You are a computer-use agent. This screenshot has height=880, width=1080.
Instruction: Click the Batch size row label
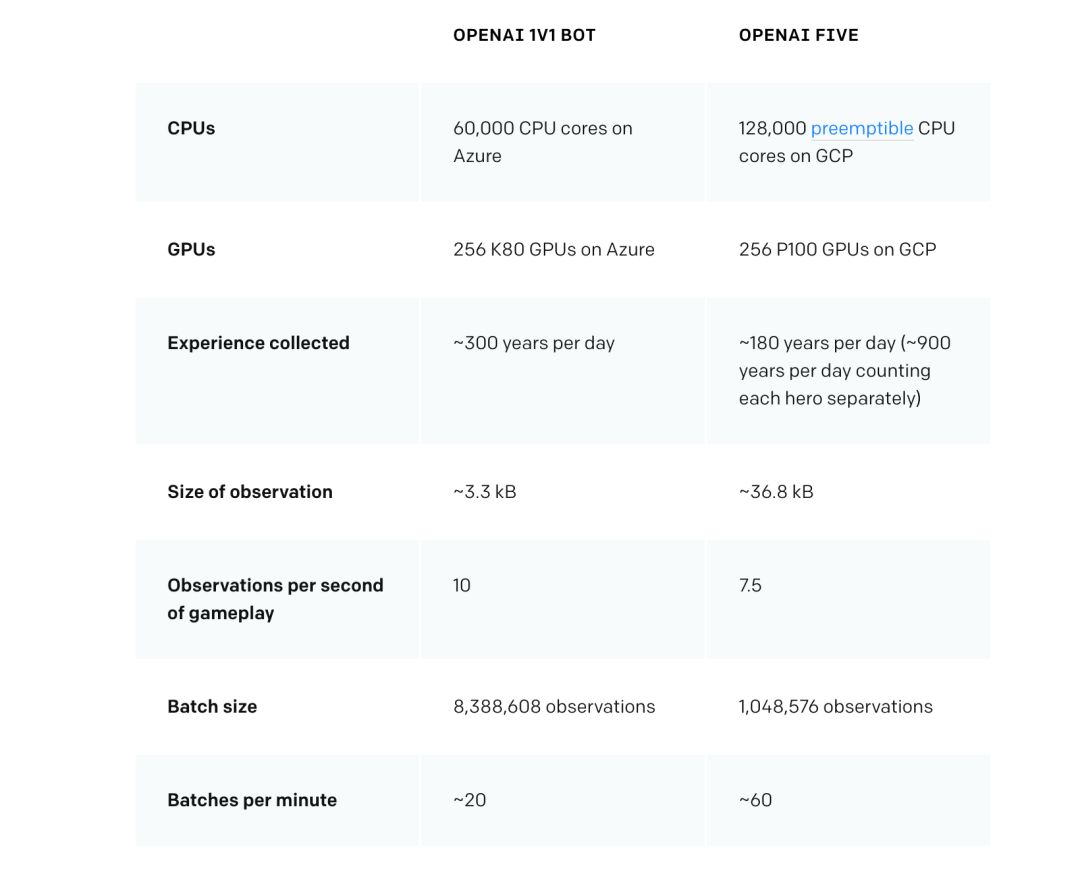[x=212, y=706]
